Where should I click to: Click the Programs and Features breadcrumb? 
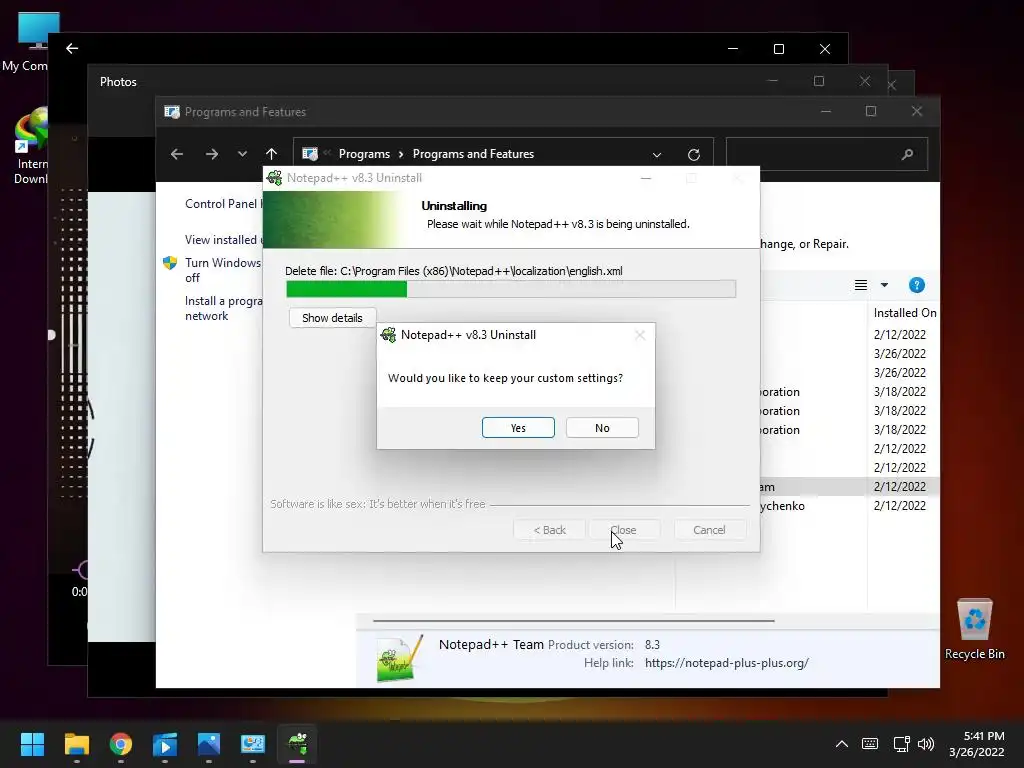pyautogui.click(x=473, y=154)
